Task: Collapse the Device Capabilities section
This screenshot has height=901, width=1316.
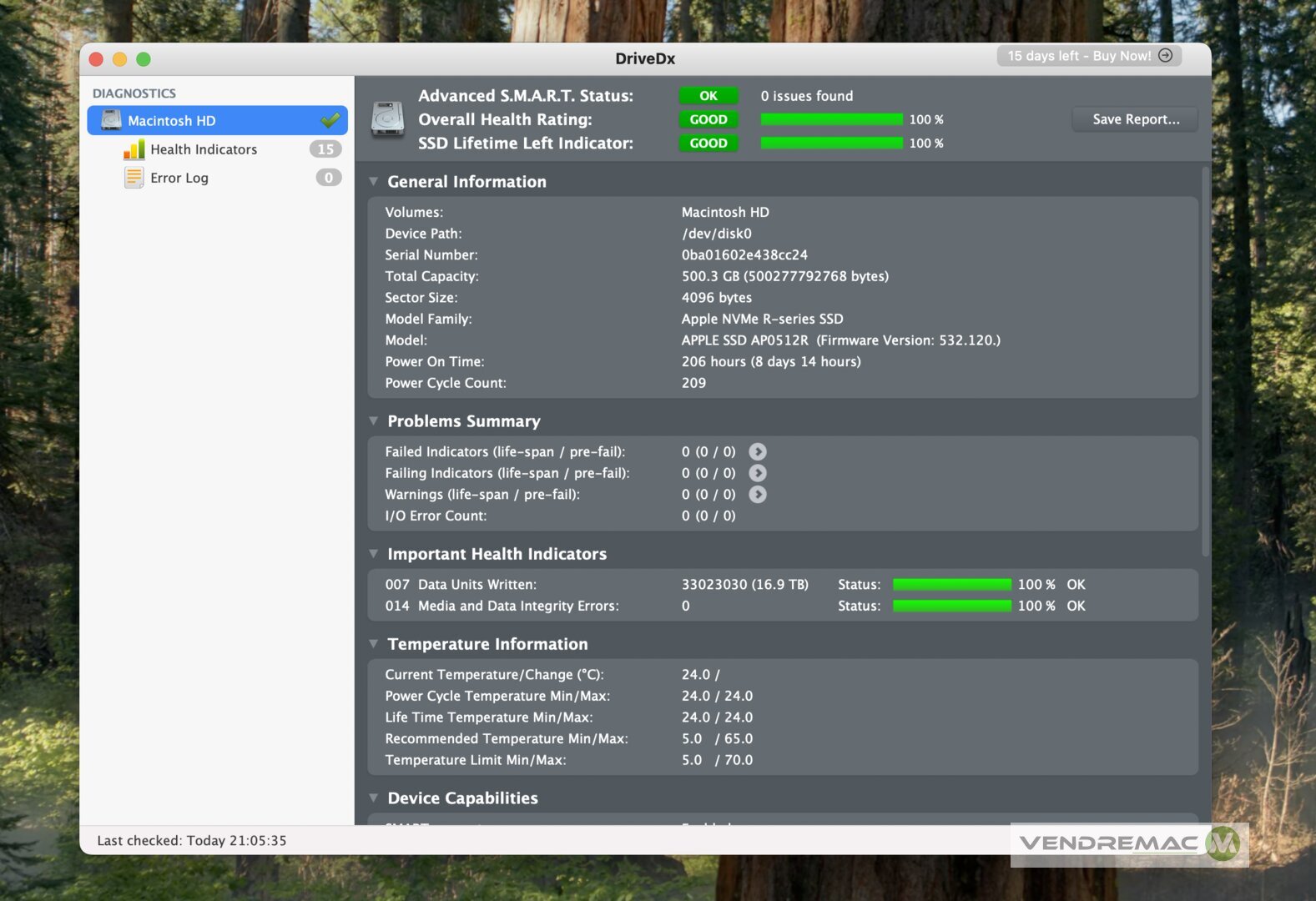Action: point(374,798)
